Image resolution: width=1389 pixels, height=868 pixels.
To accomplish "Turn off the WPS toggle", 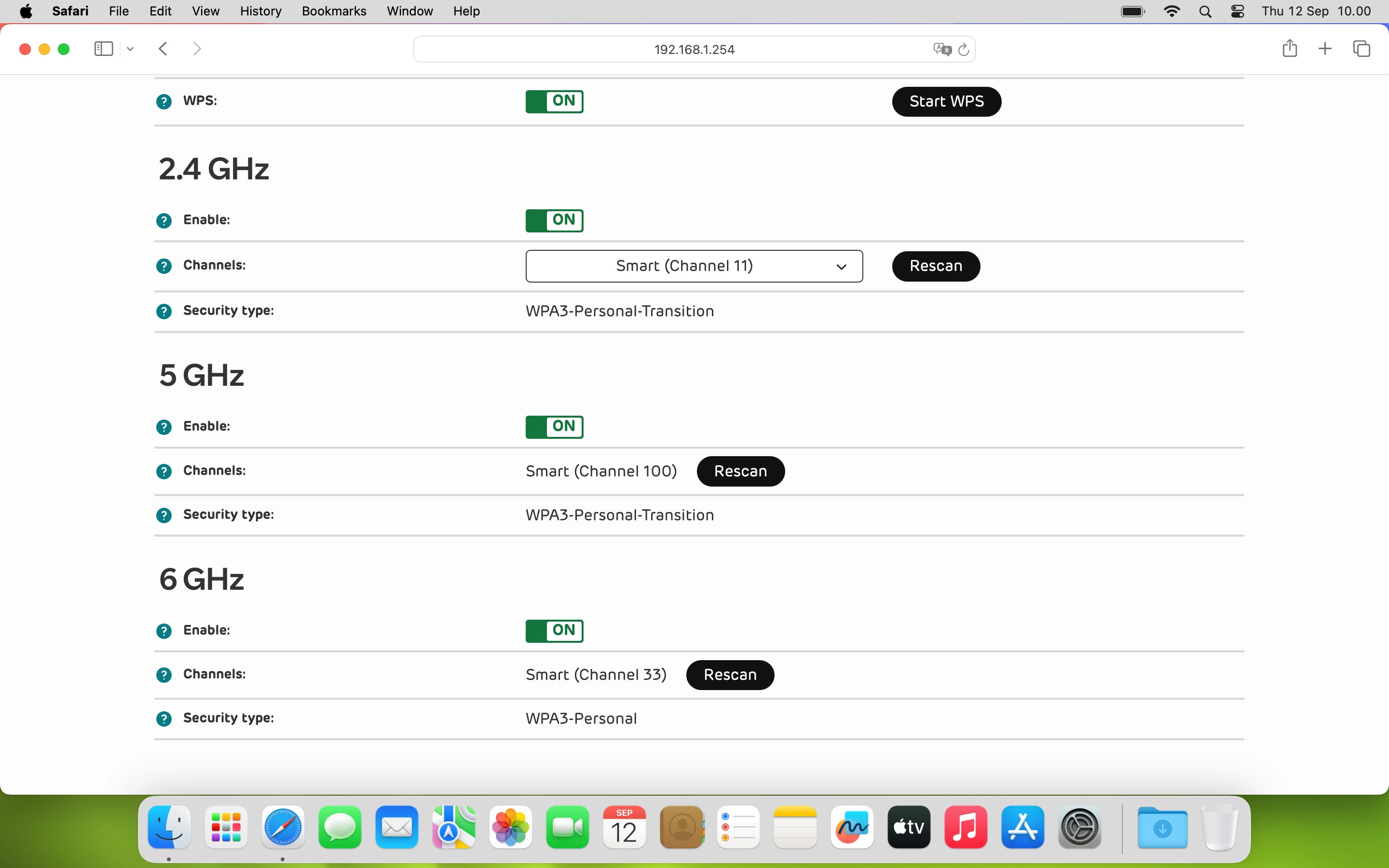I will pyautogui.click(x=554, y=101).
